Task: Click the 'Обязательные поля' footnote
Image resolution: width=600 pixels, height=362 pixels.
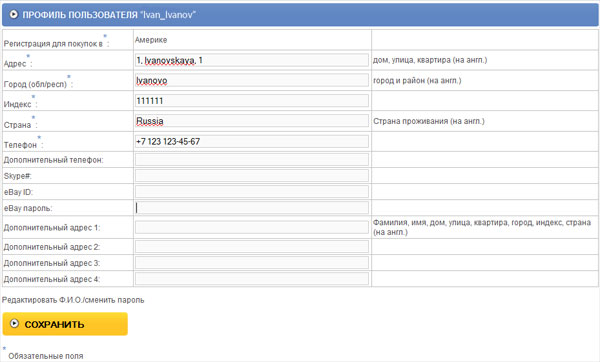Action: pyautogui.click(x=46, y=356)
